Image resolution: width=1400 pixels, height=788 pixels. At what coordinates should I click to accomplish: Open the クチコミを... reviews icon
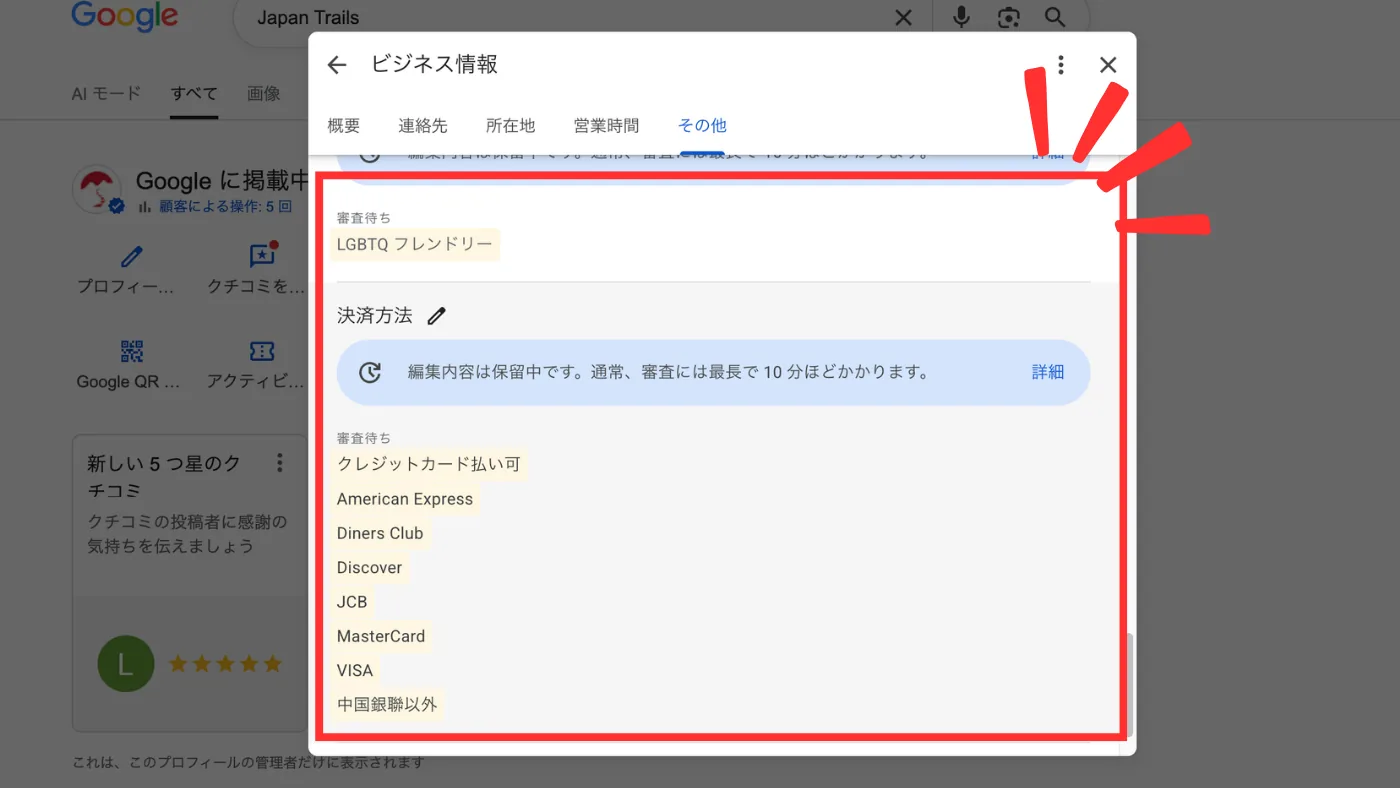[262, 256]
